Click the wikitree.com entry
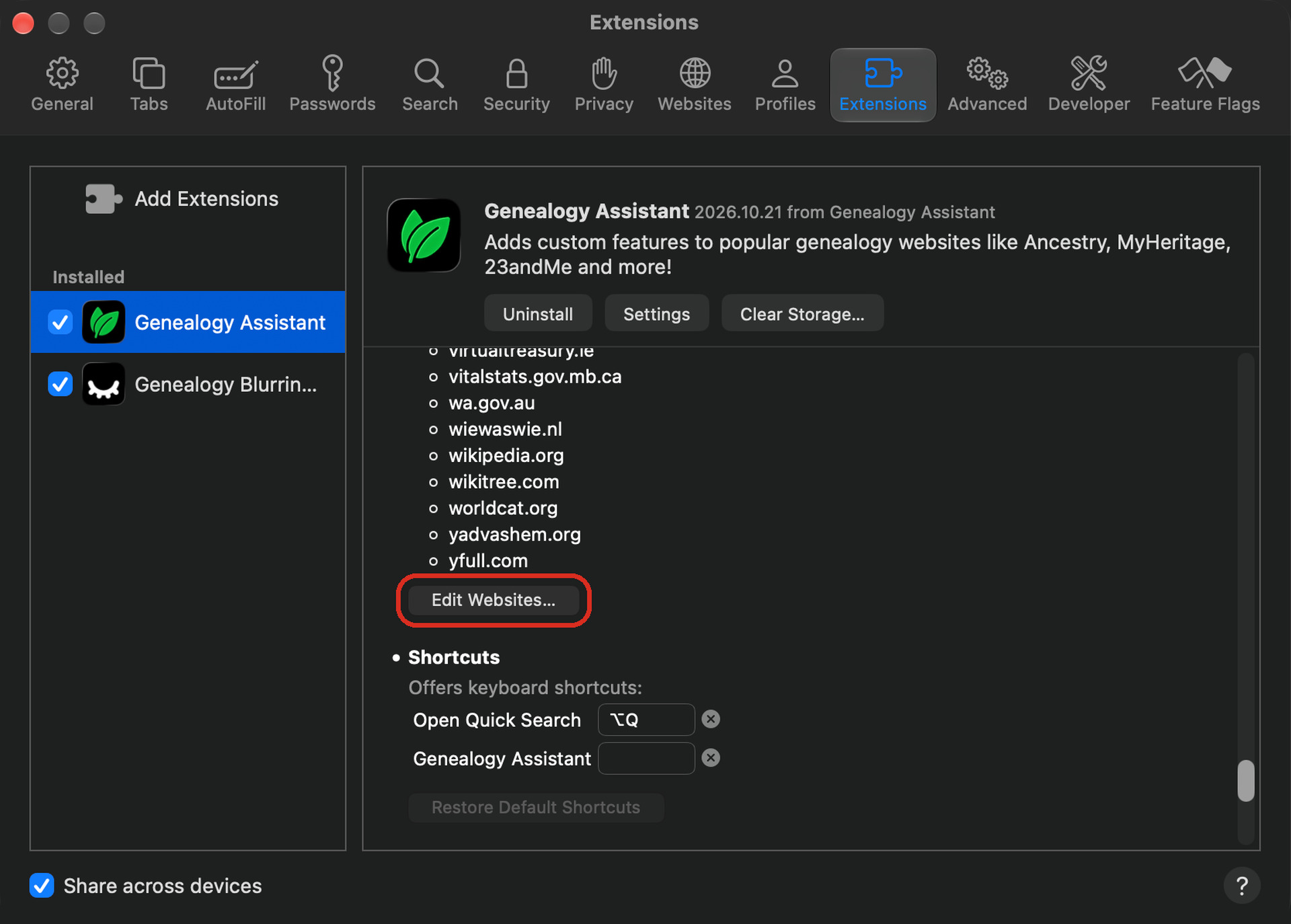The width and height of the screenshot is (1291, 924). click(504, 482)
